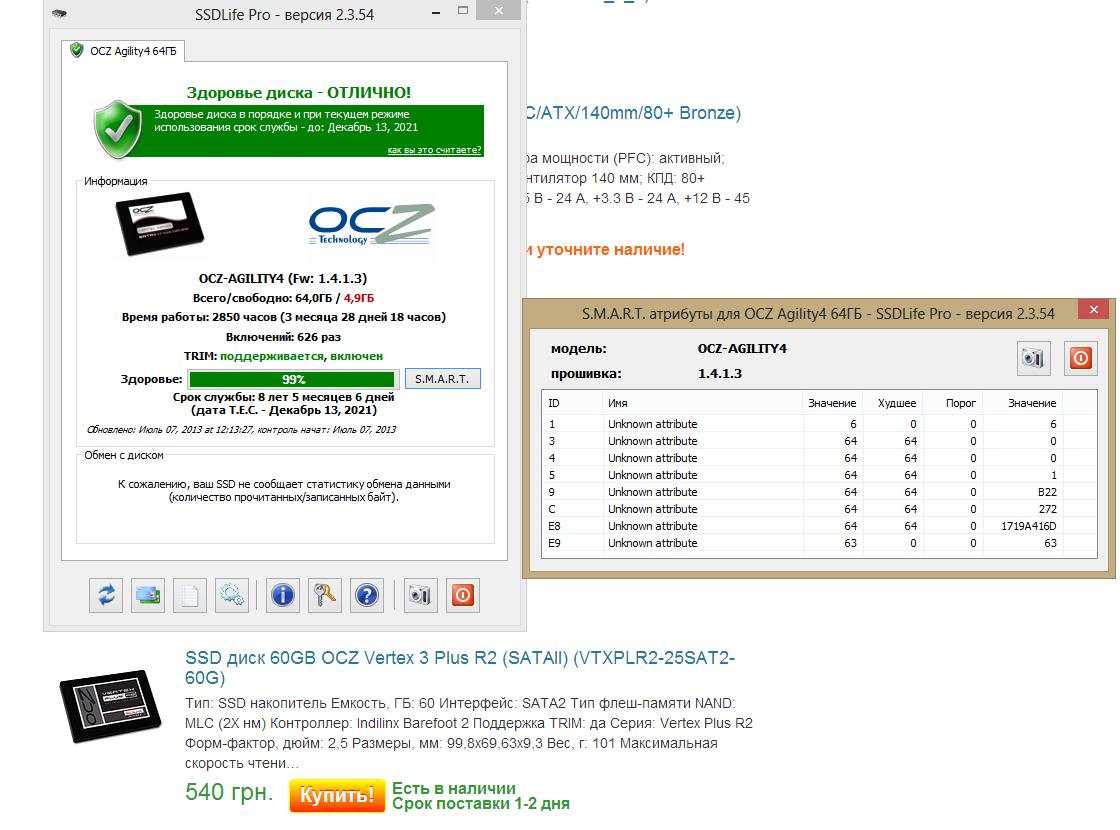Click the OCZ Technology logo

point(371,224)
